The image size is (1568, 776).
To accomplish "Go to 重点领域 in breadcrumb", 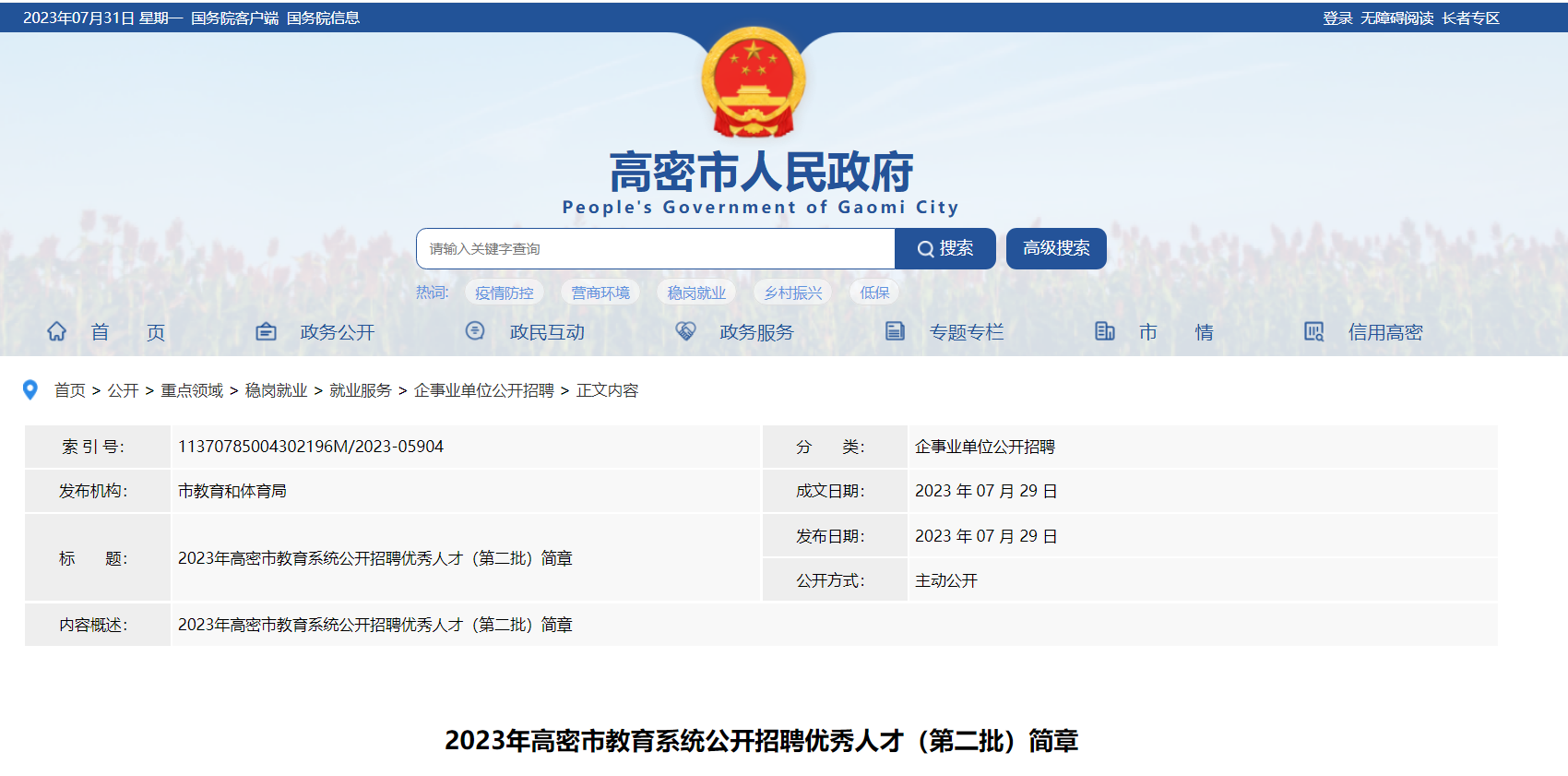I will [x=192, y=390].
